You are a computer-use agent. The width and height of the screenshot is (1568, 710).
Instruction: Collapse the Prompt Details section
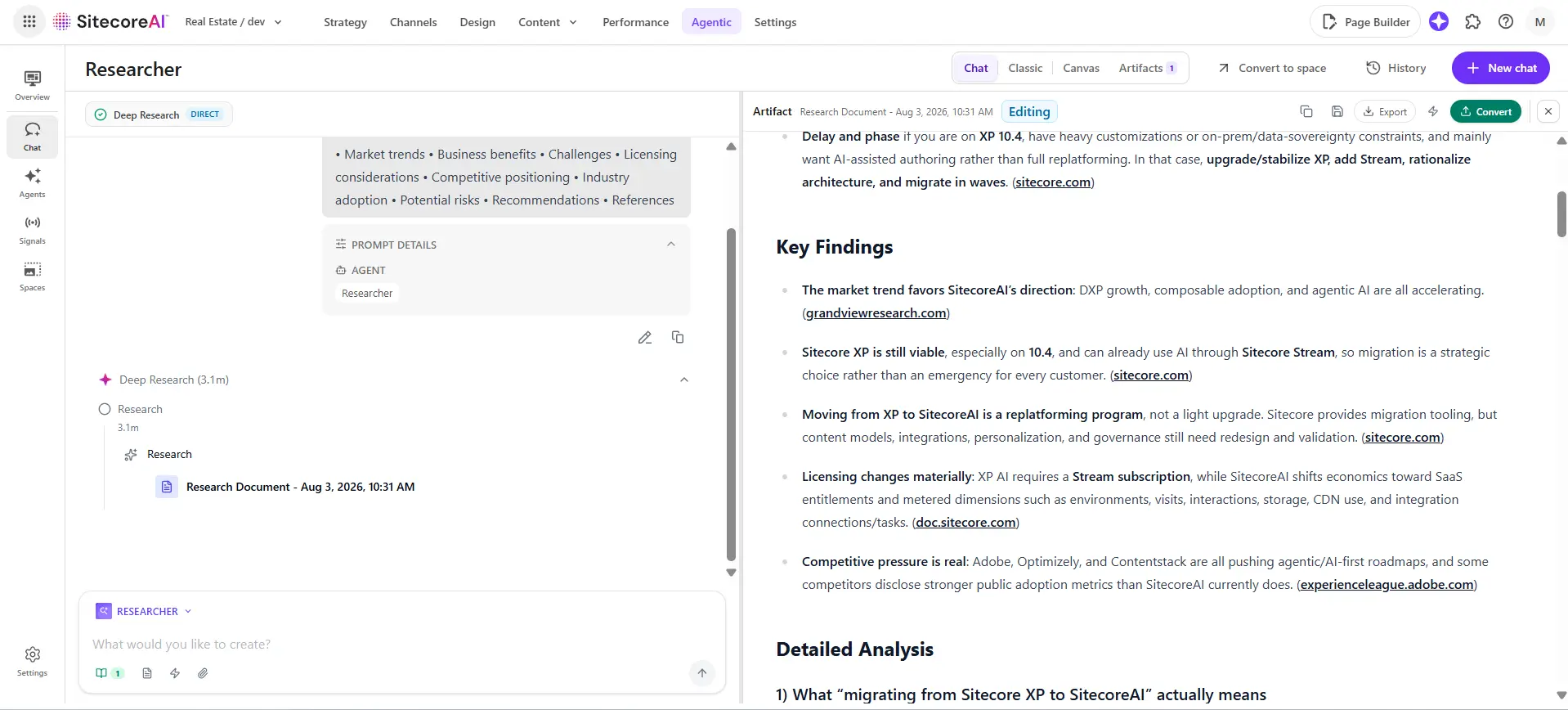tap(671, 245)
